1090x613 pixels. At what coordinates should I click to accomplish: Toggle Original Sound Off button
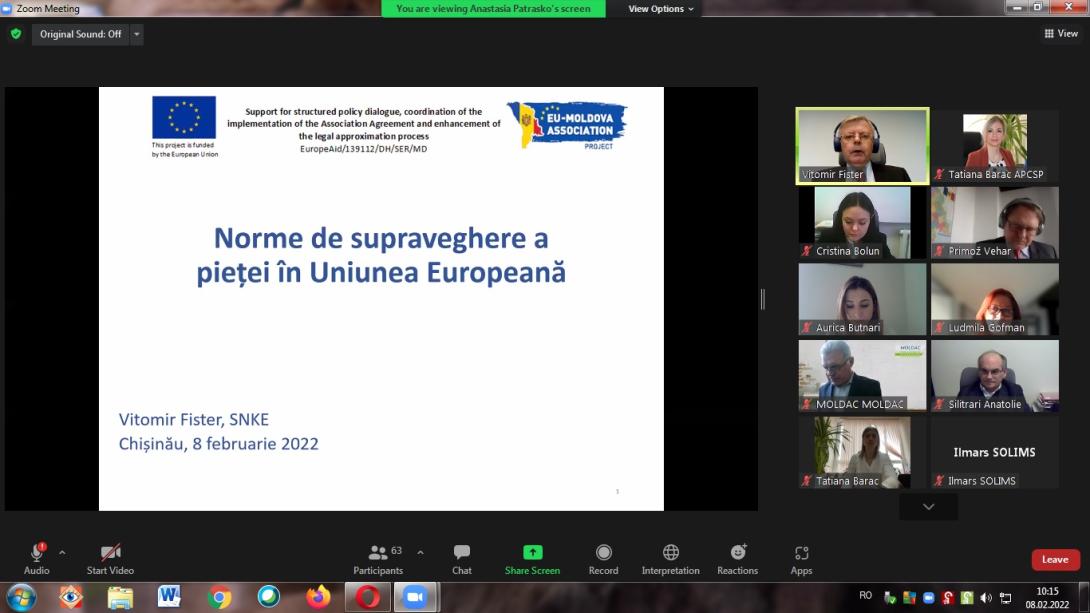click(80, 34)
